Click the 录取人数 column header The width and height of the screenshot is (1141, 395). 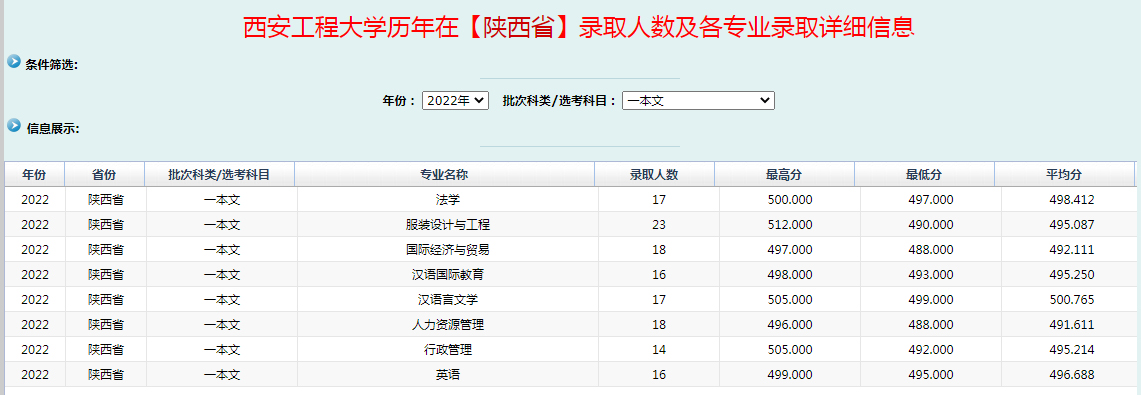click(x=654, y=174)
